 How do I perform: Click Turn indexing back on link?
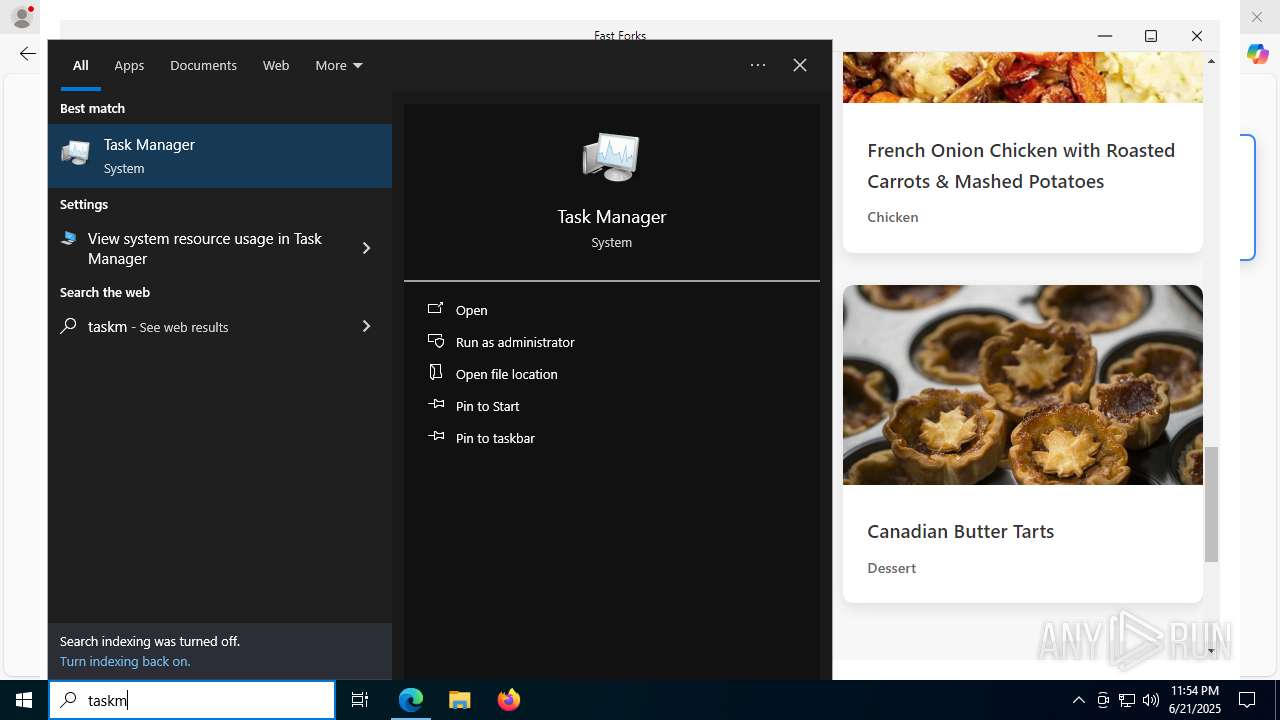point(125,661)
